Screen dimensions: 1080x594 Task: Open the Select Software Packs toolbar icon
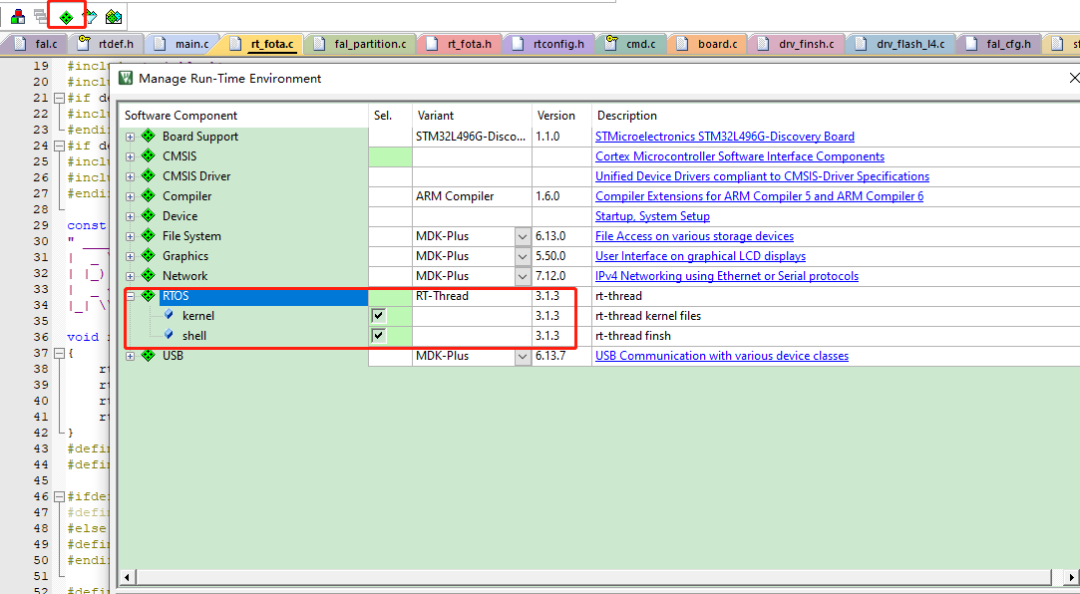pyautogui.click(x=90, y=17)
